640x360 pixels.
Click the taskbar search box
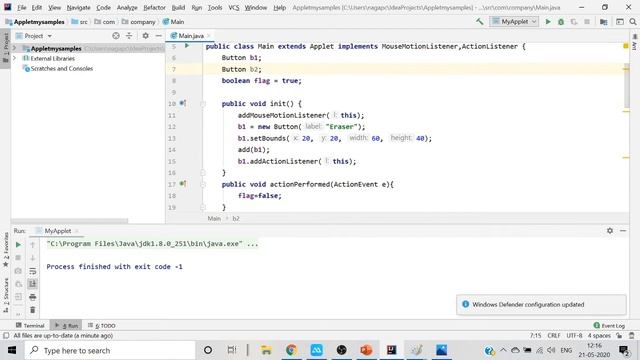110,350
